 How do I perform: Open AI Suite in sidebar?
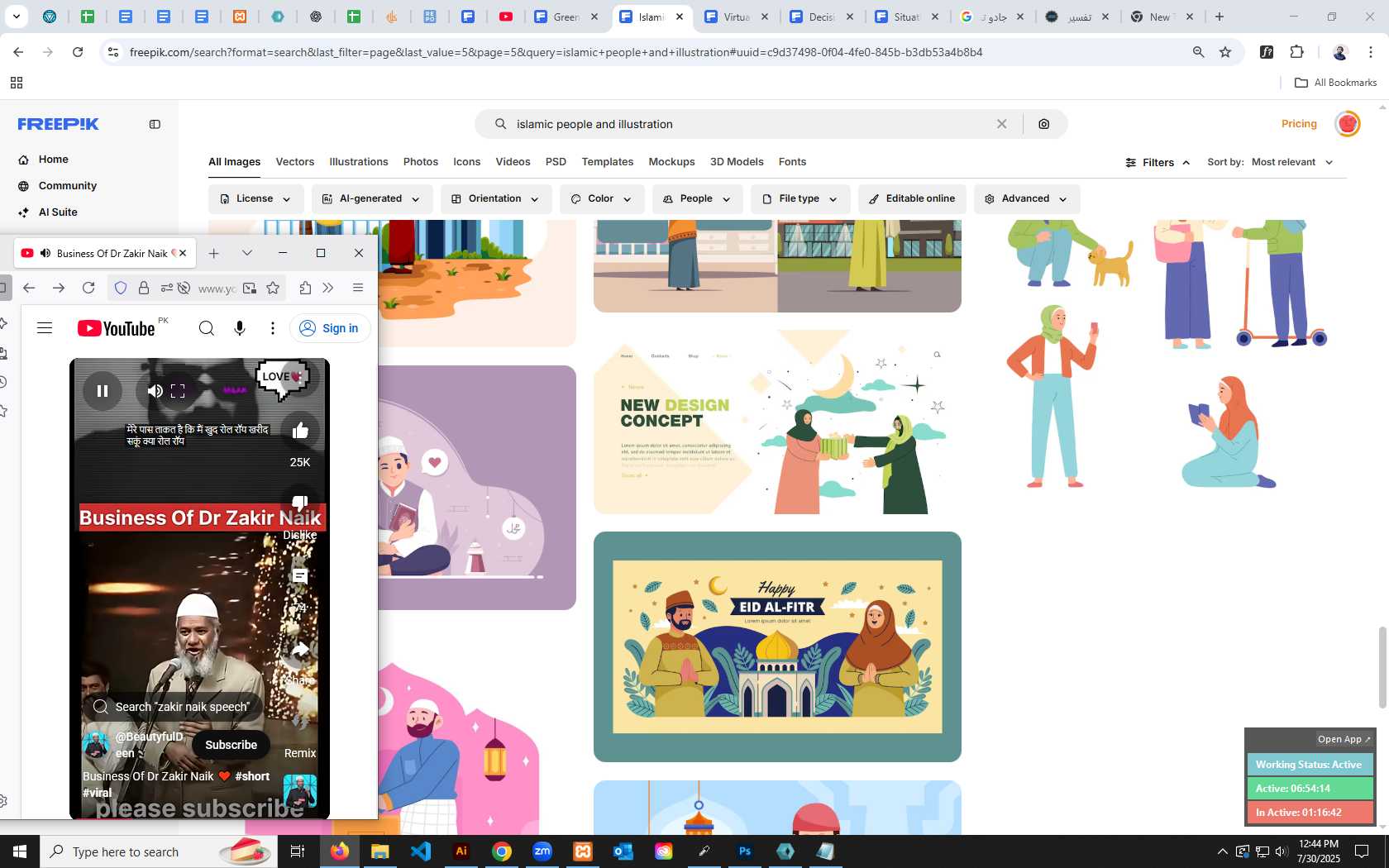pos(58,212)
